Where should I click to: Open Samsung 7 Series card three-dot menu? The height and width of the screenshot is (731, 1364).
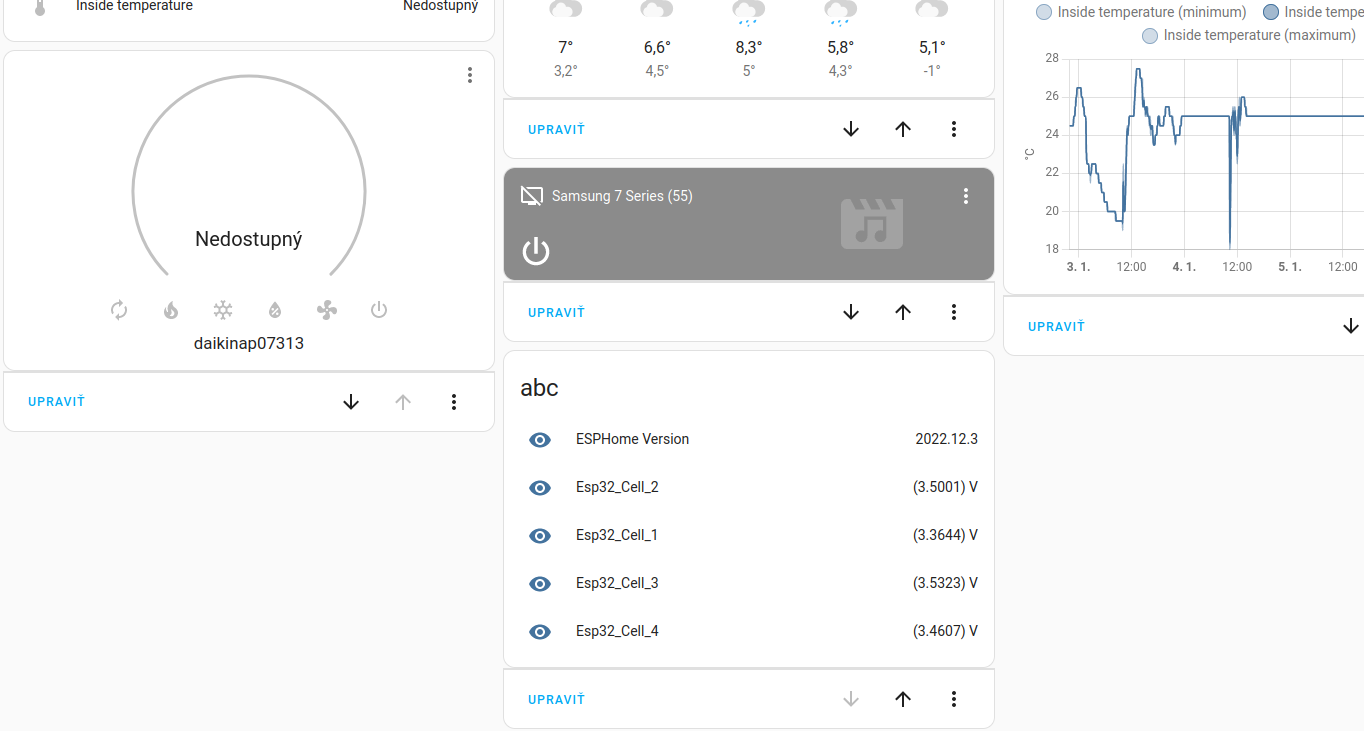(x=966, y=196)
